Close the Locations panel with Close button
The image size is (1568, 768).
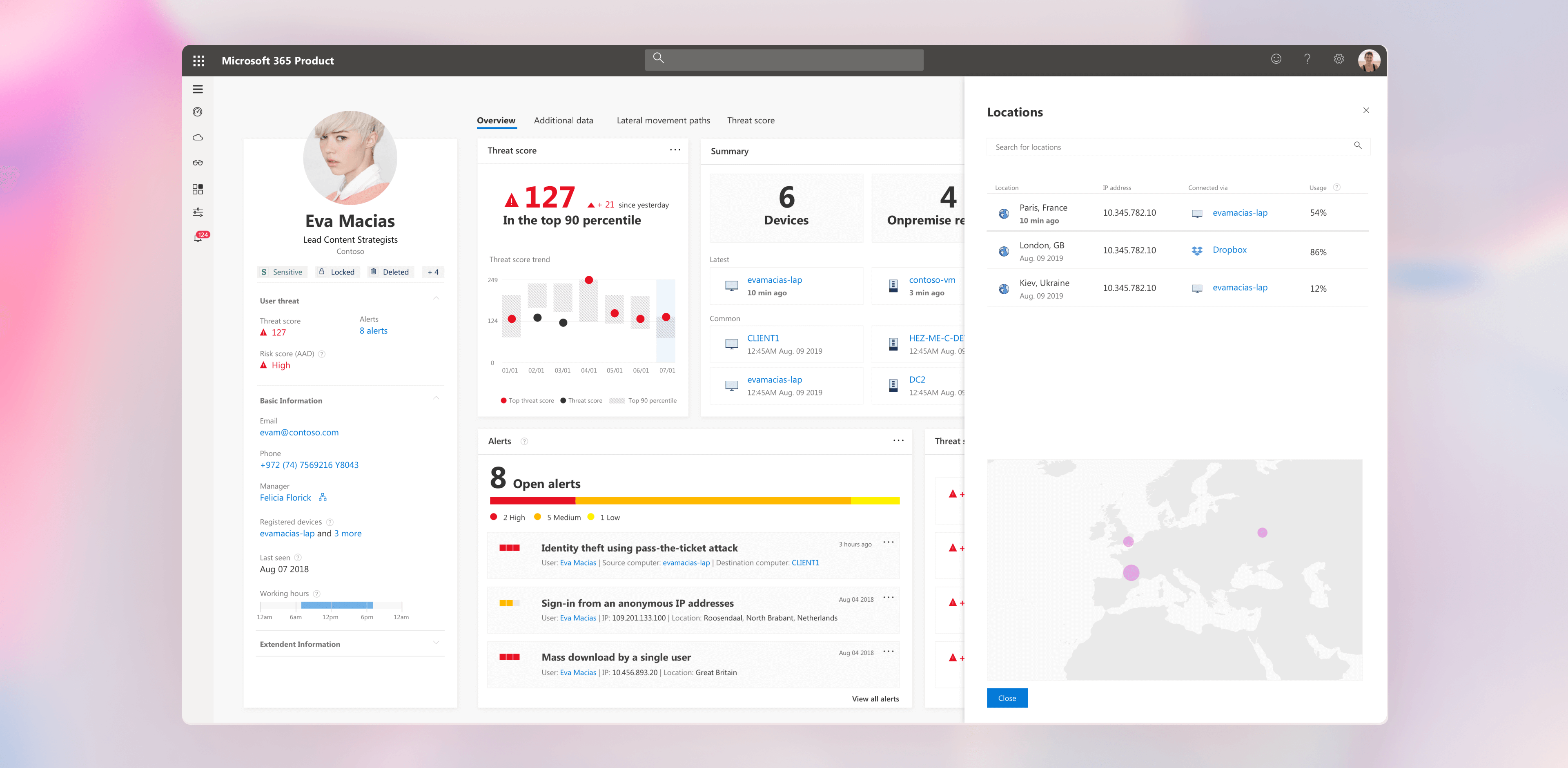tap(1007, 698)
